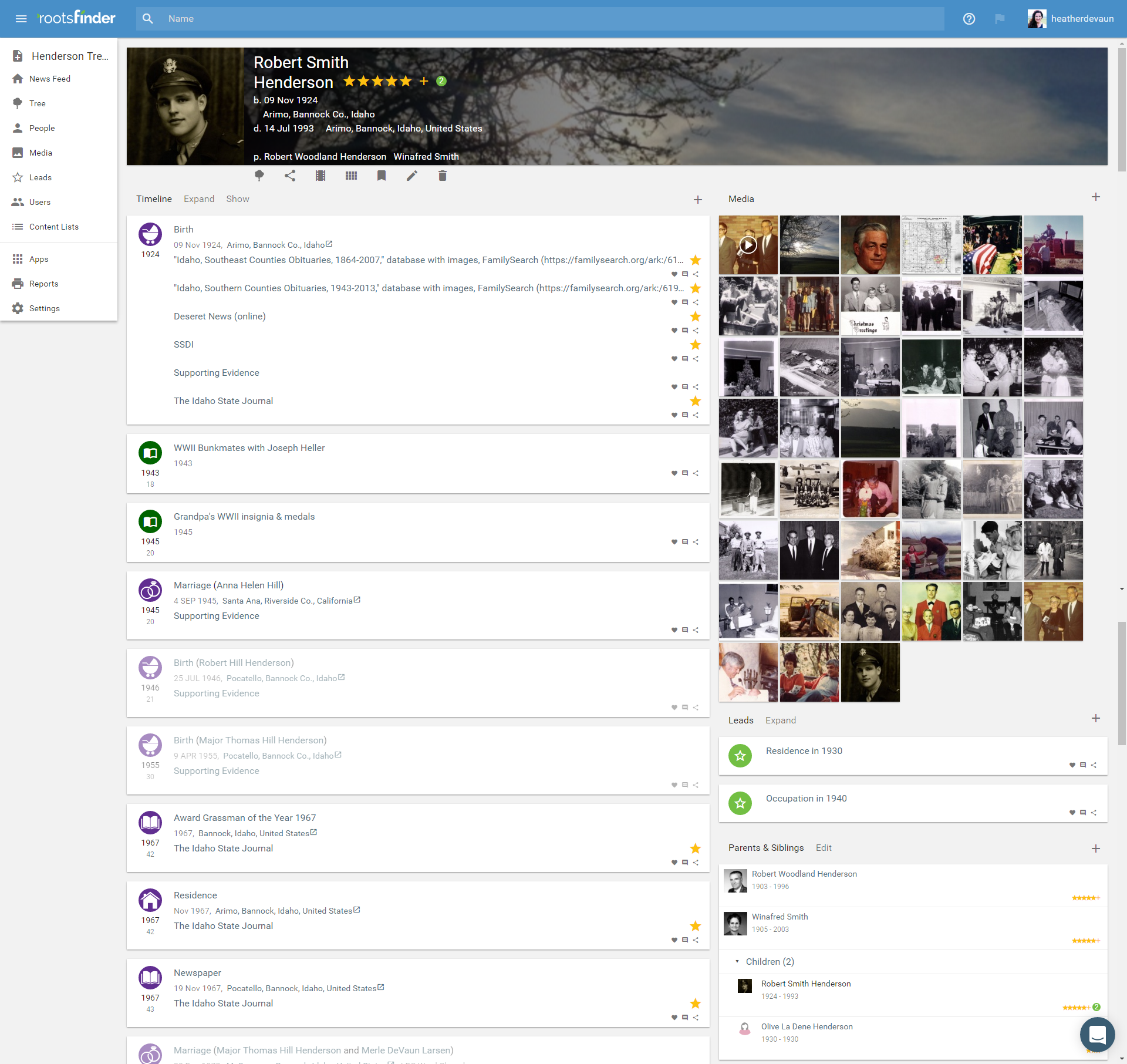Open the grid view icon in the profile toolbar
Screen dimensions: 1127x1064
tap(351, 176)
